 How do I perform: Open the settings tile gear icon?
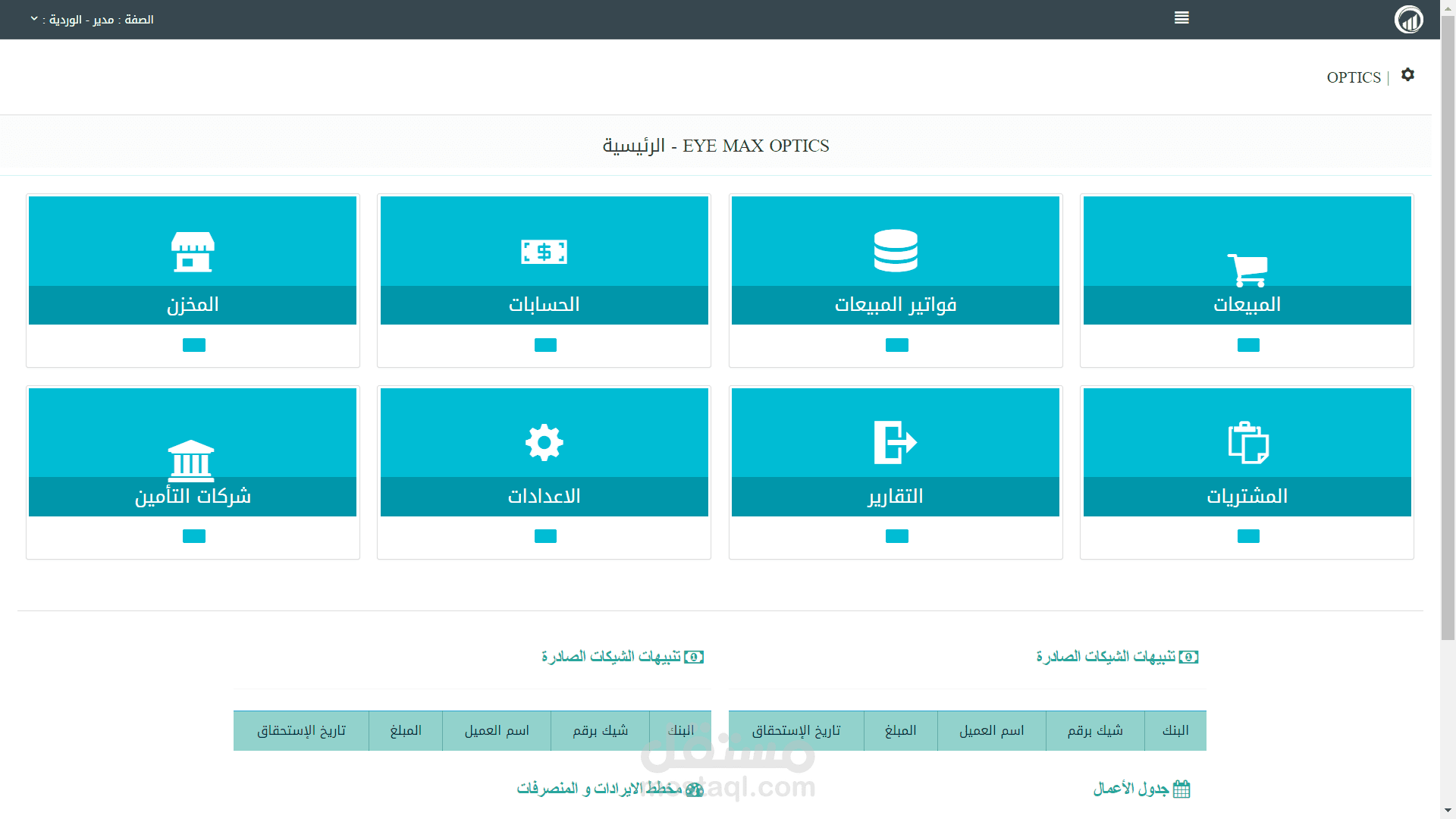544,442
